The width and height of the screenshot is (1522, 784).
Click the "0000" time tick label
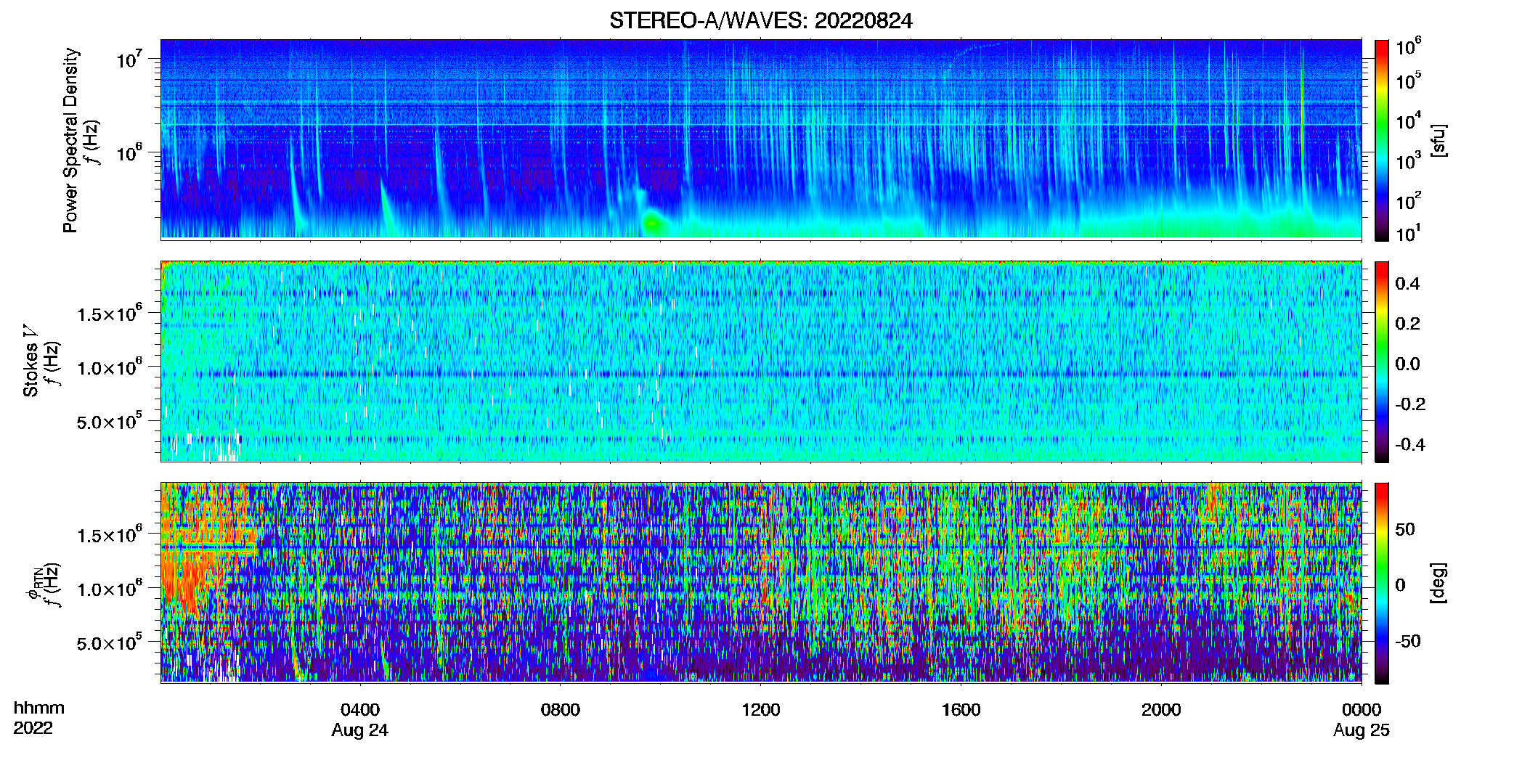[1362, 709]
